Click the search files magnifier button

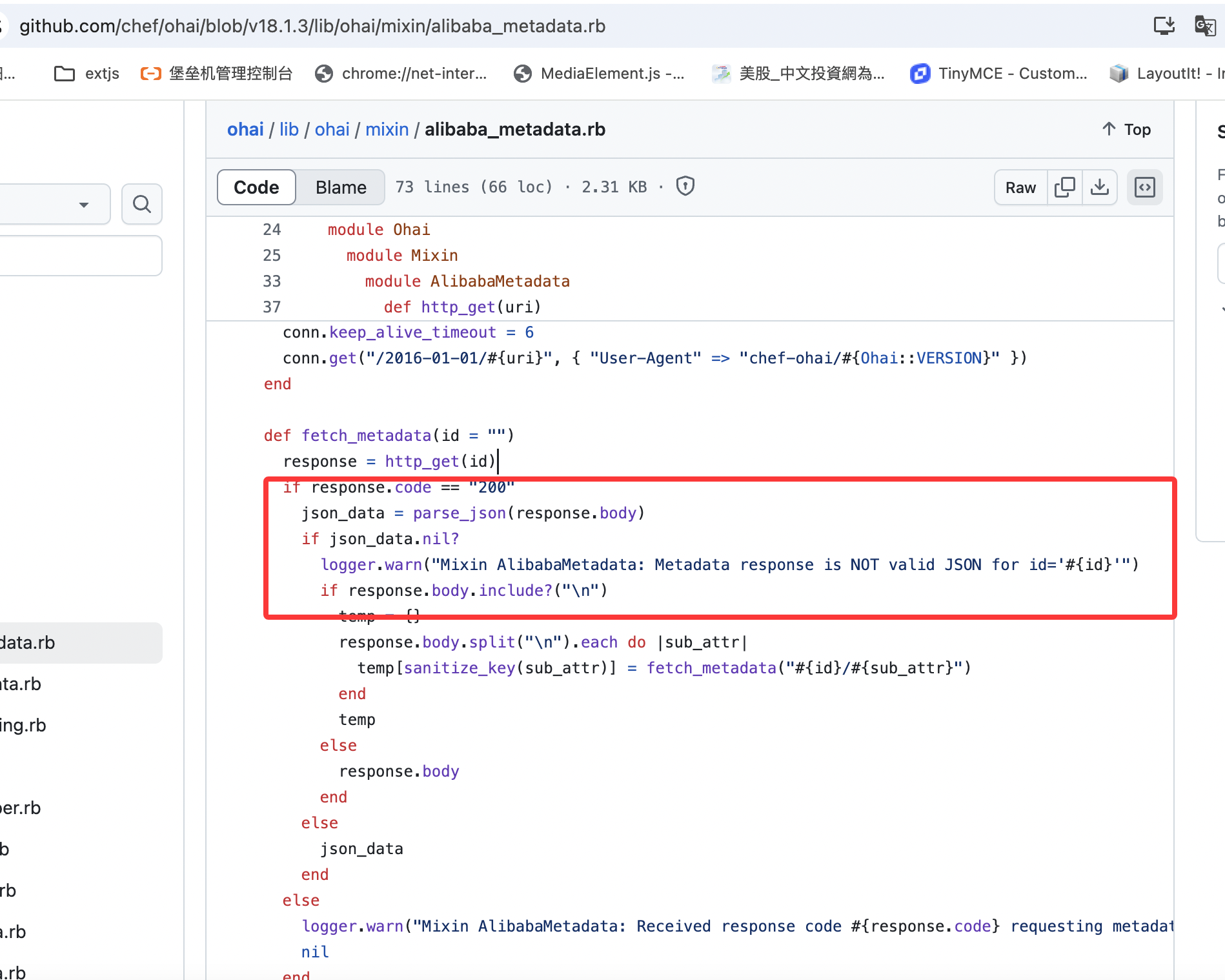click(x=142, y=205)
